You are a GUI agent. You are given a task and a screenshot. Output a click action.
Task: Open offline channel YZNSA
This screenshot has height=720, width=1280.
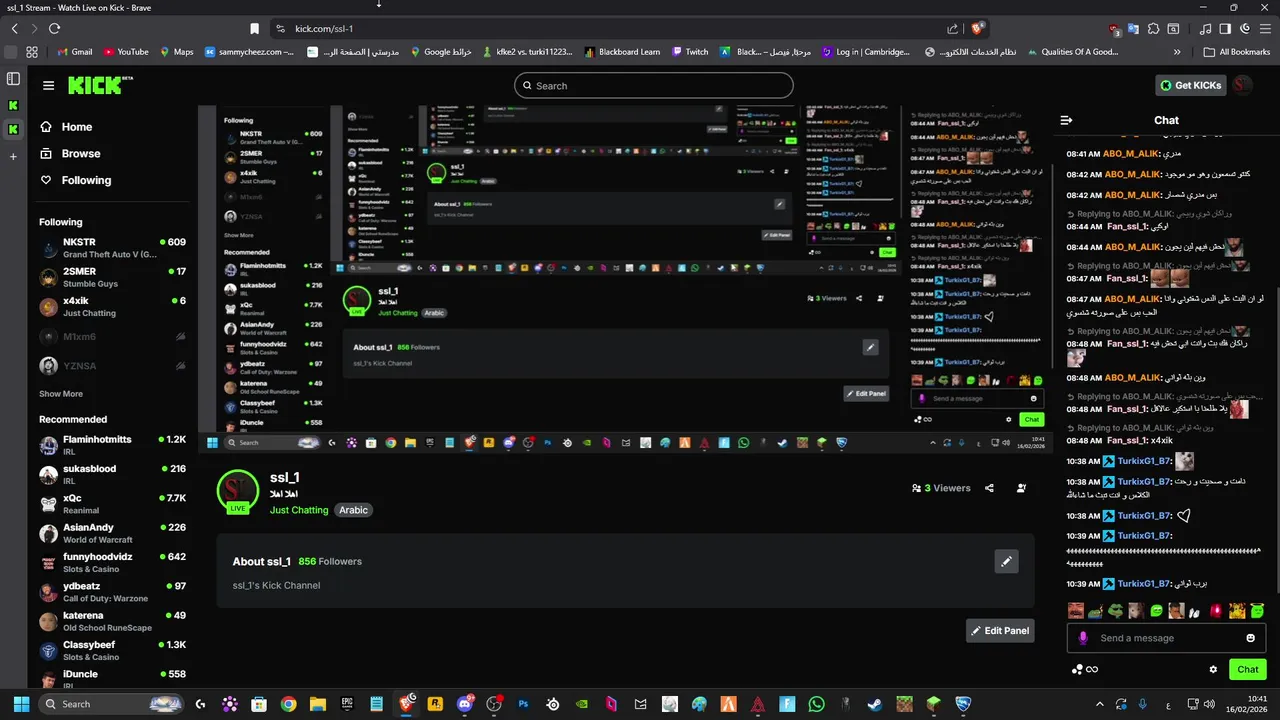(x=112, y=366)
